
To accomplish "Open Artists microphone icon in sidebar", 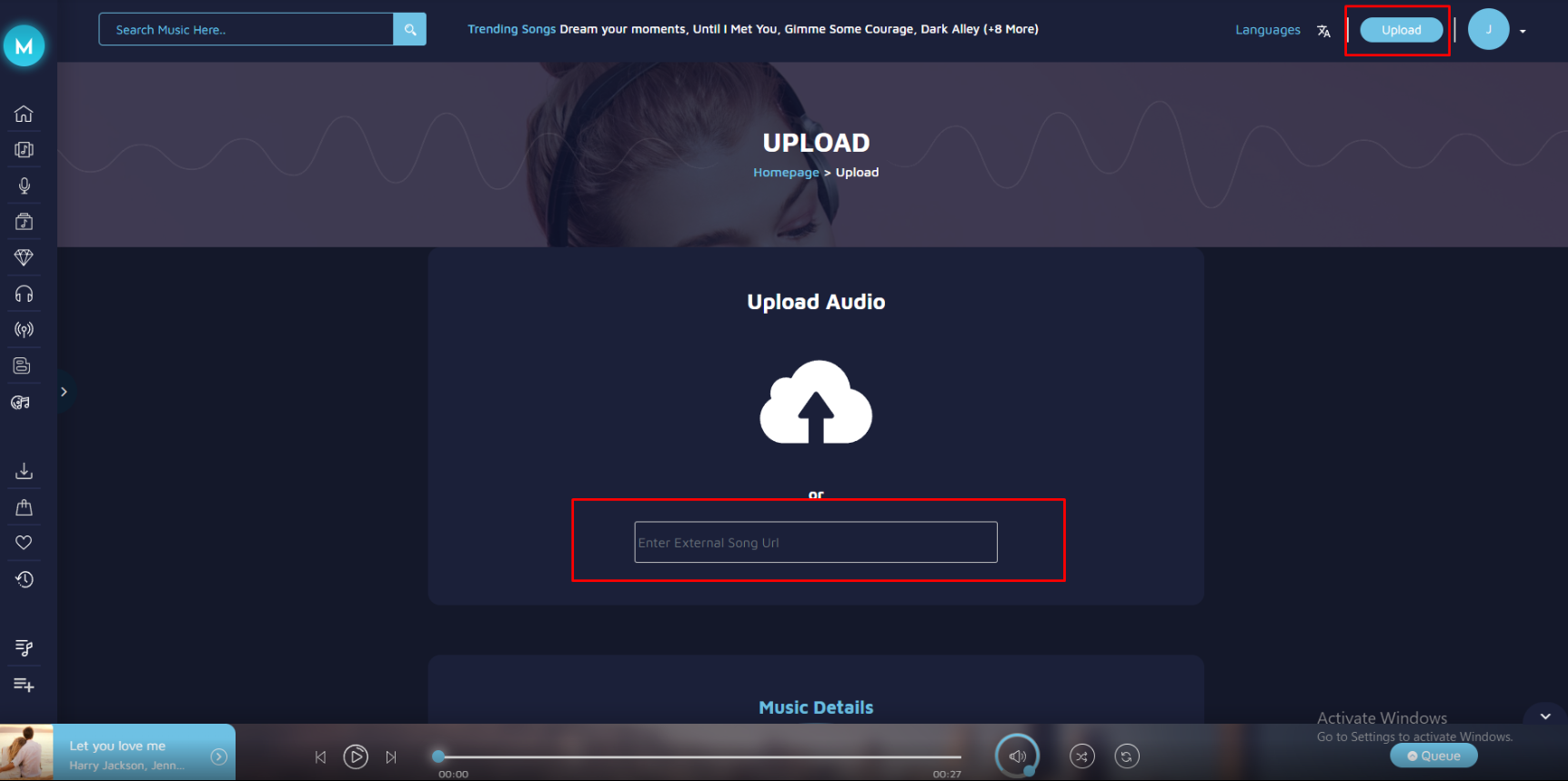I will click(24, 185).
